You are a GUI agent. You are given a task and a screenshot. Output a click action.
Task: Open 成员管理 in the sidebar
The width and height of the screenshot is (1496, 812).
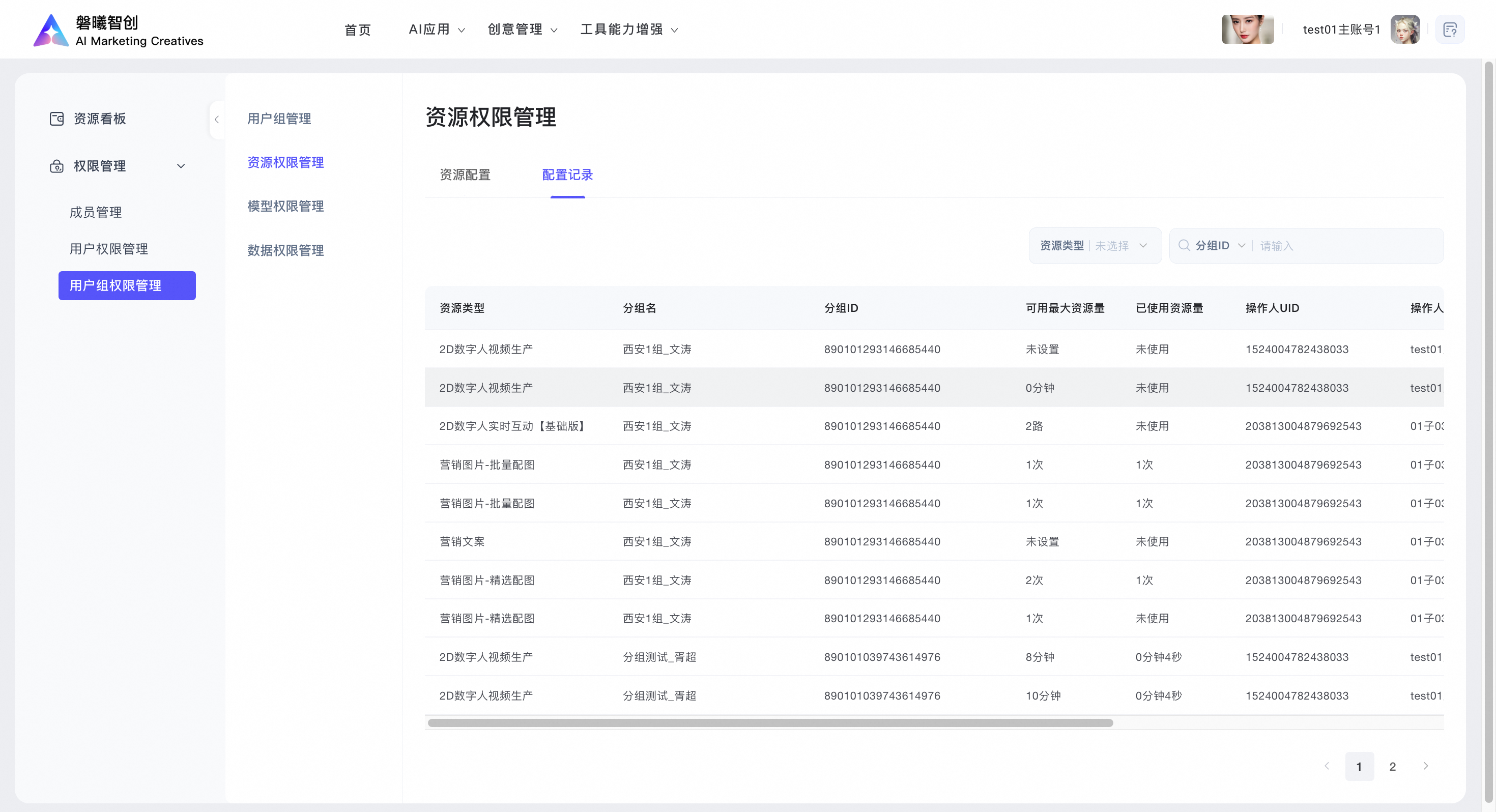coord(96,213)
